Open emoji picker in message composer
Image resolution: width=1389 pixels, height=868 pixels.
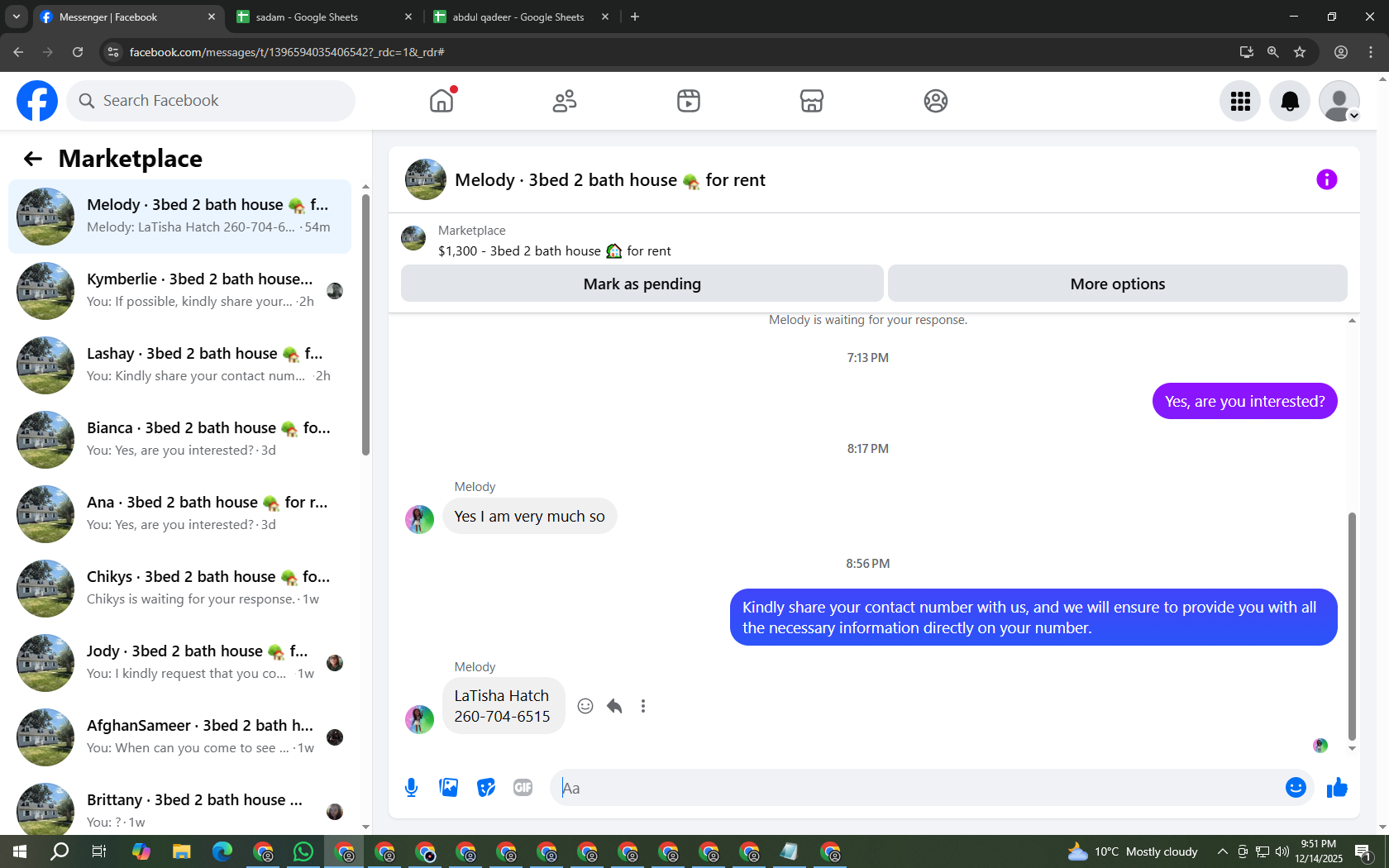pyautogui.click(x=1296, y=788)
